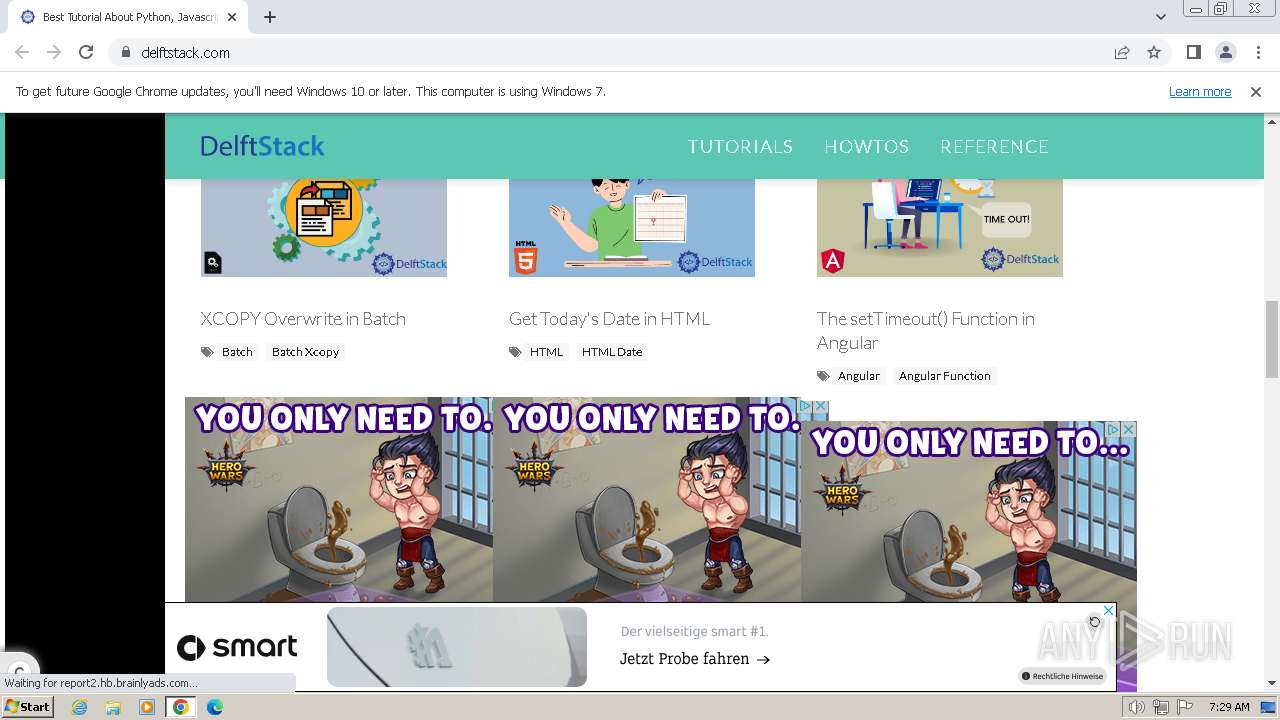Screen dimensions: 1280x720
Task: Select the Batch Xcopy tag
Action: pyautogui.click(x=305, y=352)
